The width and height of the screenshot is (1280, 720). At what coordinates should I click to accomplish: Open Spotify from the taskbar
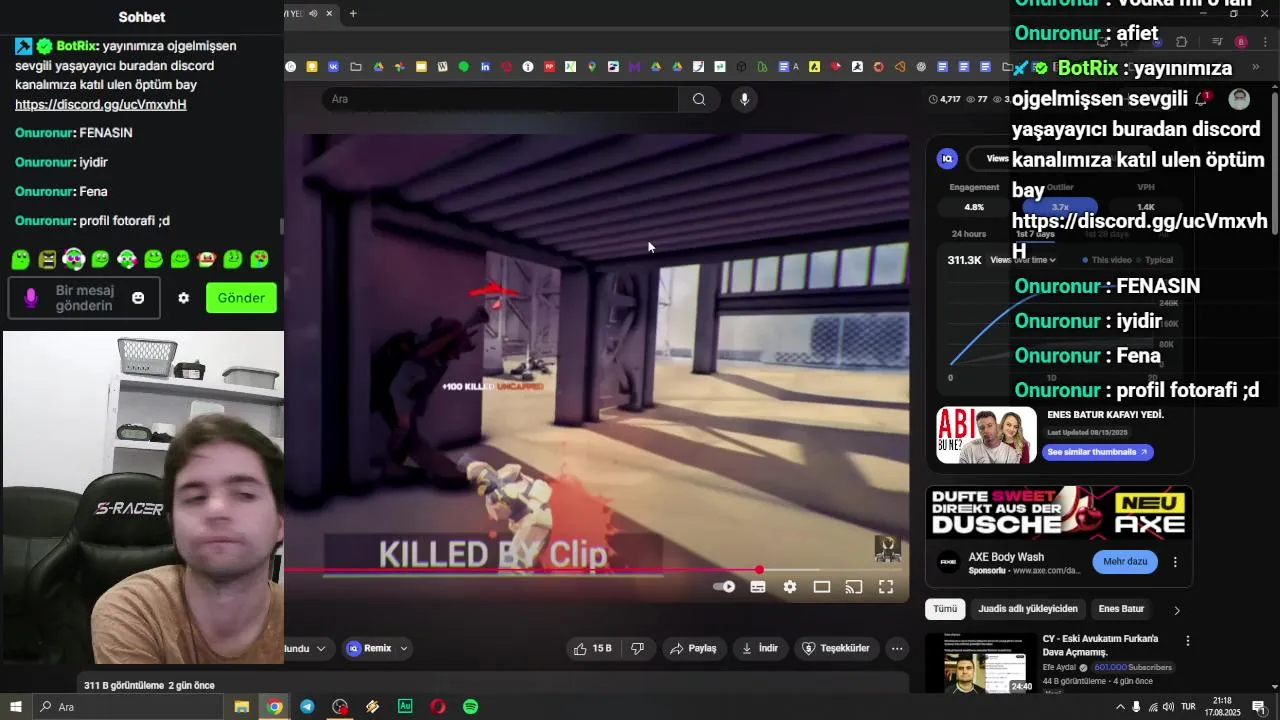coord(470,707)
